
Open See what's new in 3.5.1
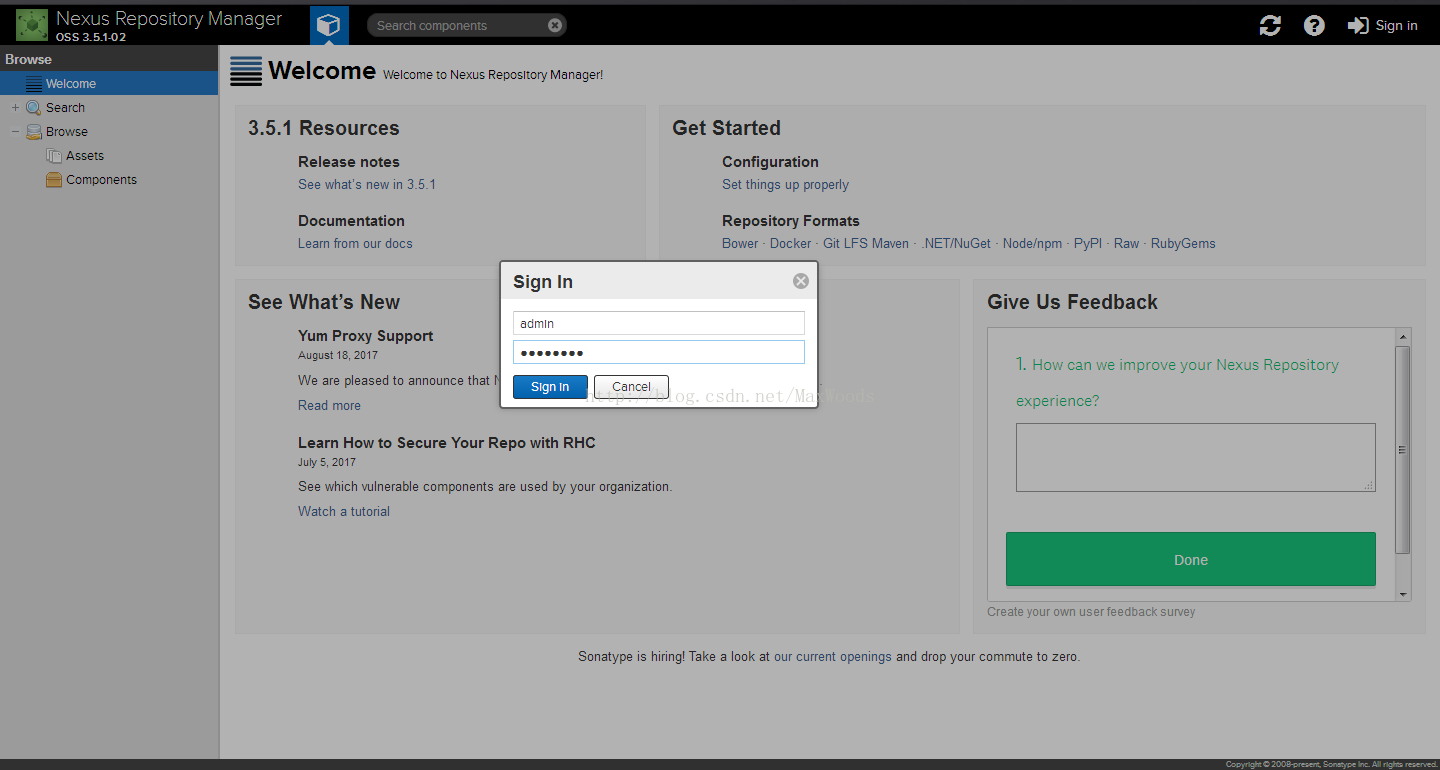point(367,185)
